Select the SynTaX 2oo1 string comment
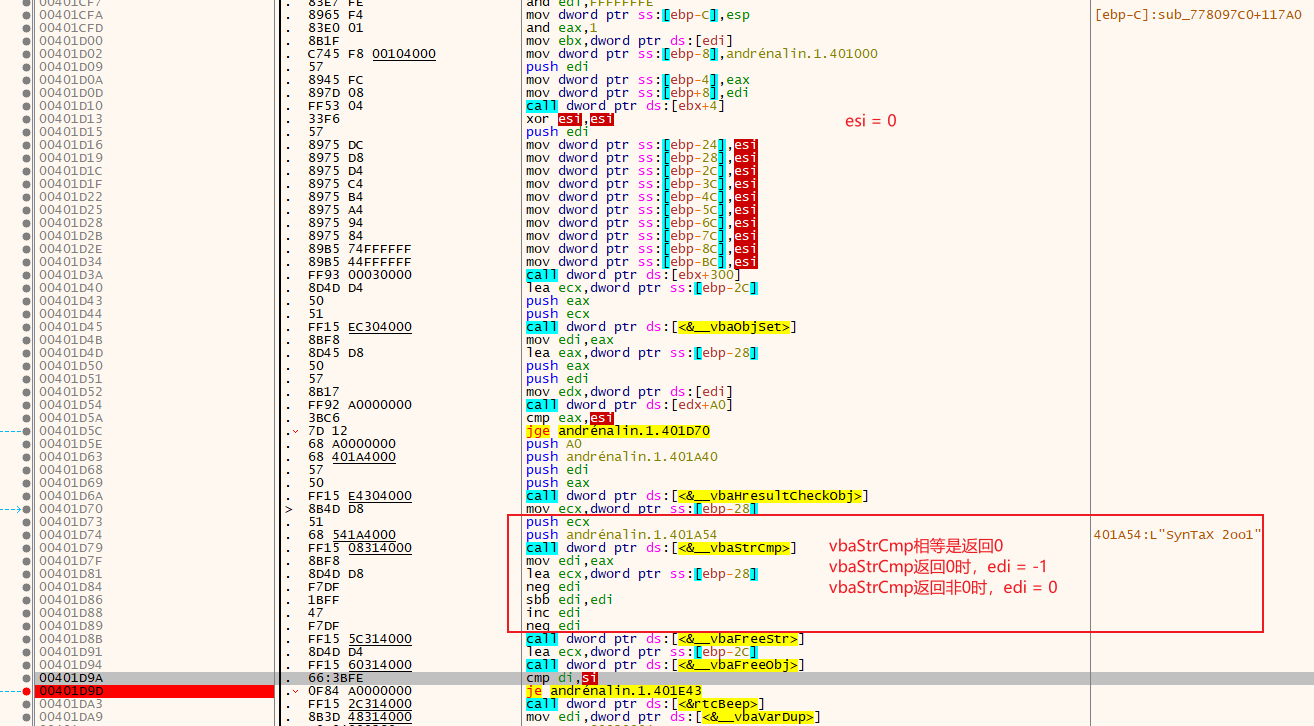The image size is (1314, 726). pyautogui.click(x=1178, y=535)
